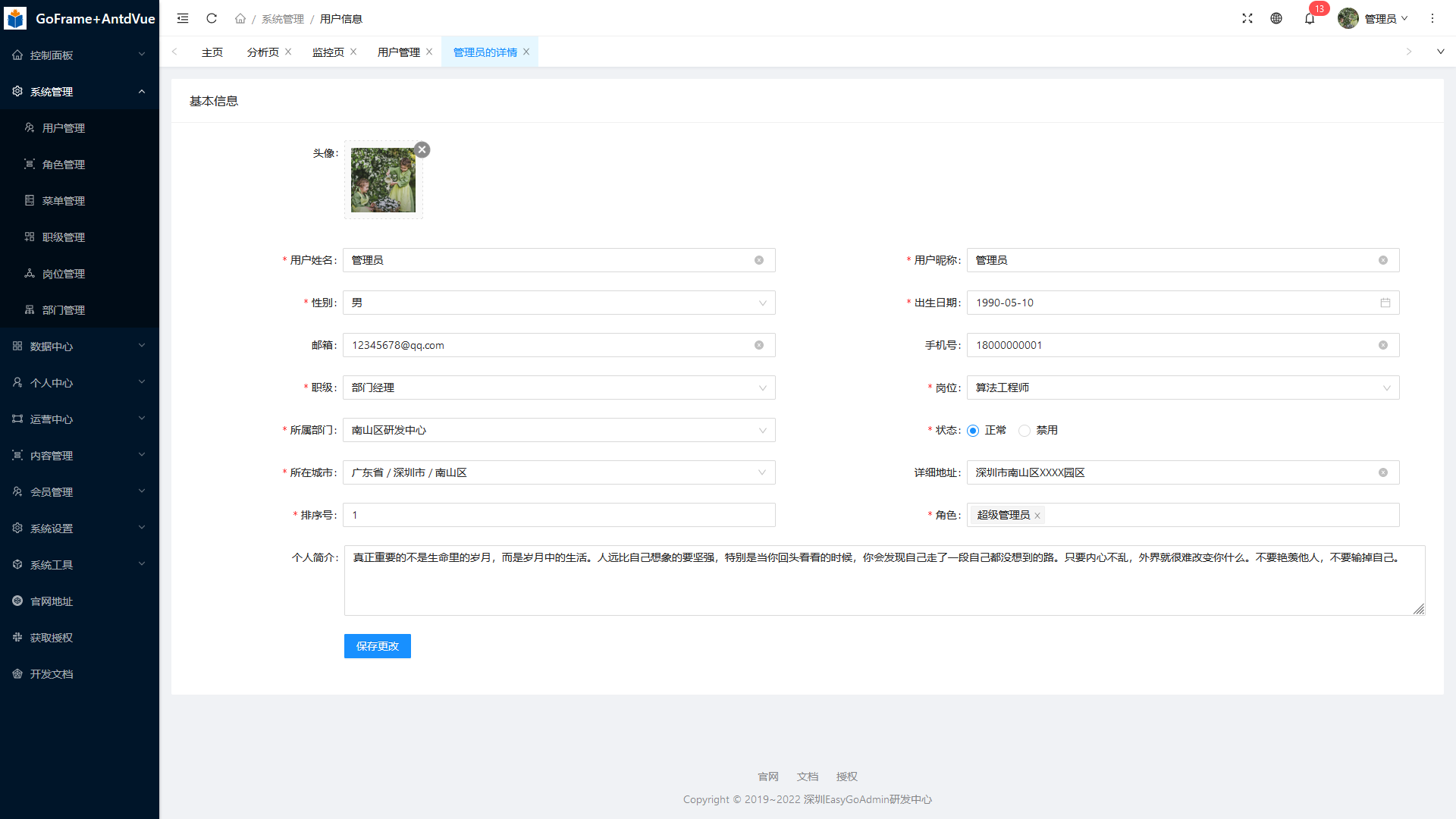Open the 文档 footer link
Image resolution: width=1456 pixels, height=819 pixels.
807,777
